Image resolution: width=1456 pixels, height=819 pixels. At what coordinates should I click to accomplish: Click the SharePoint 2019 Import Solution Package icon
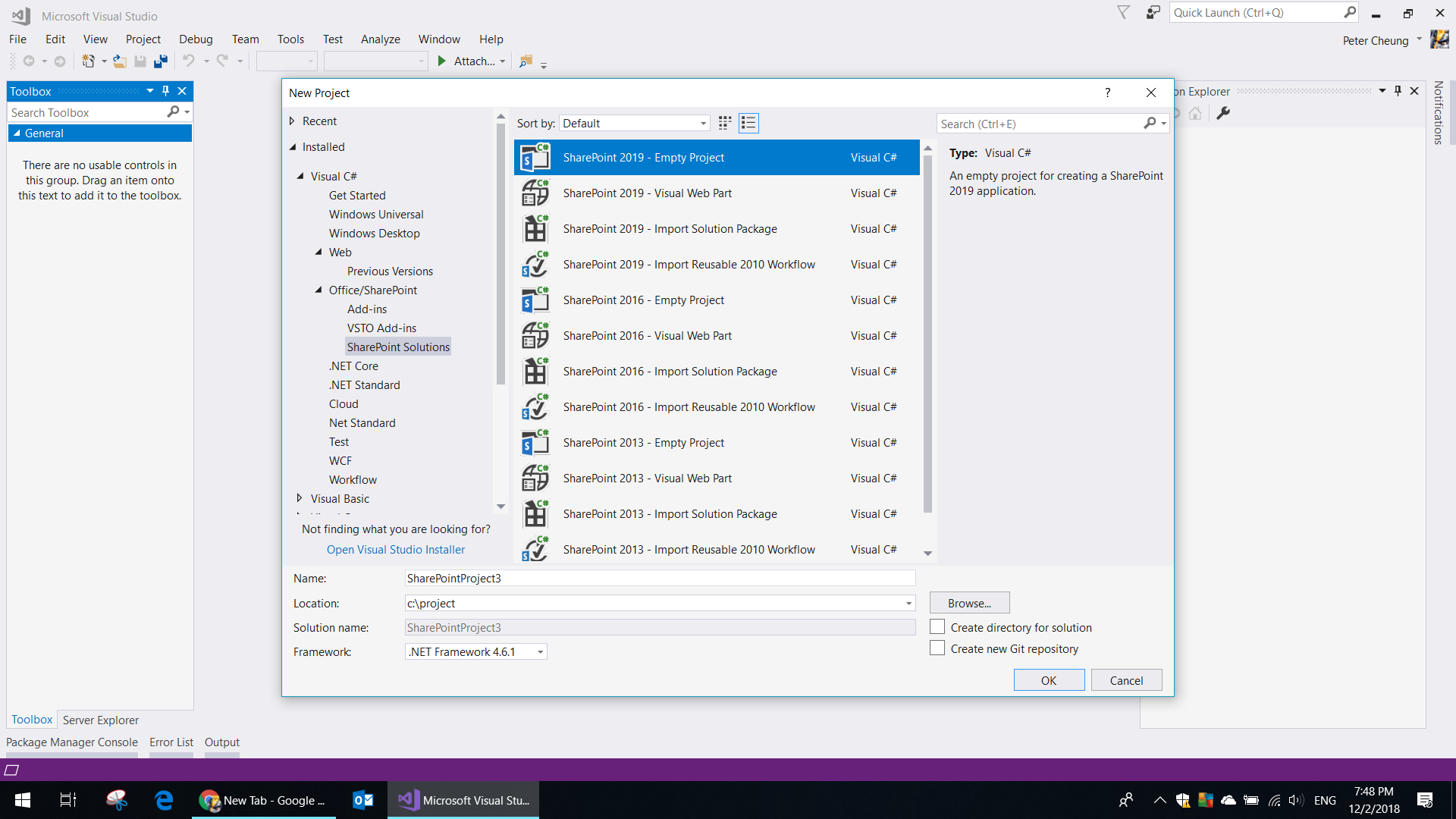click(535, 229)
